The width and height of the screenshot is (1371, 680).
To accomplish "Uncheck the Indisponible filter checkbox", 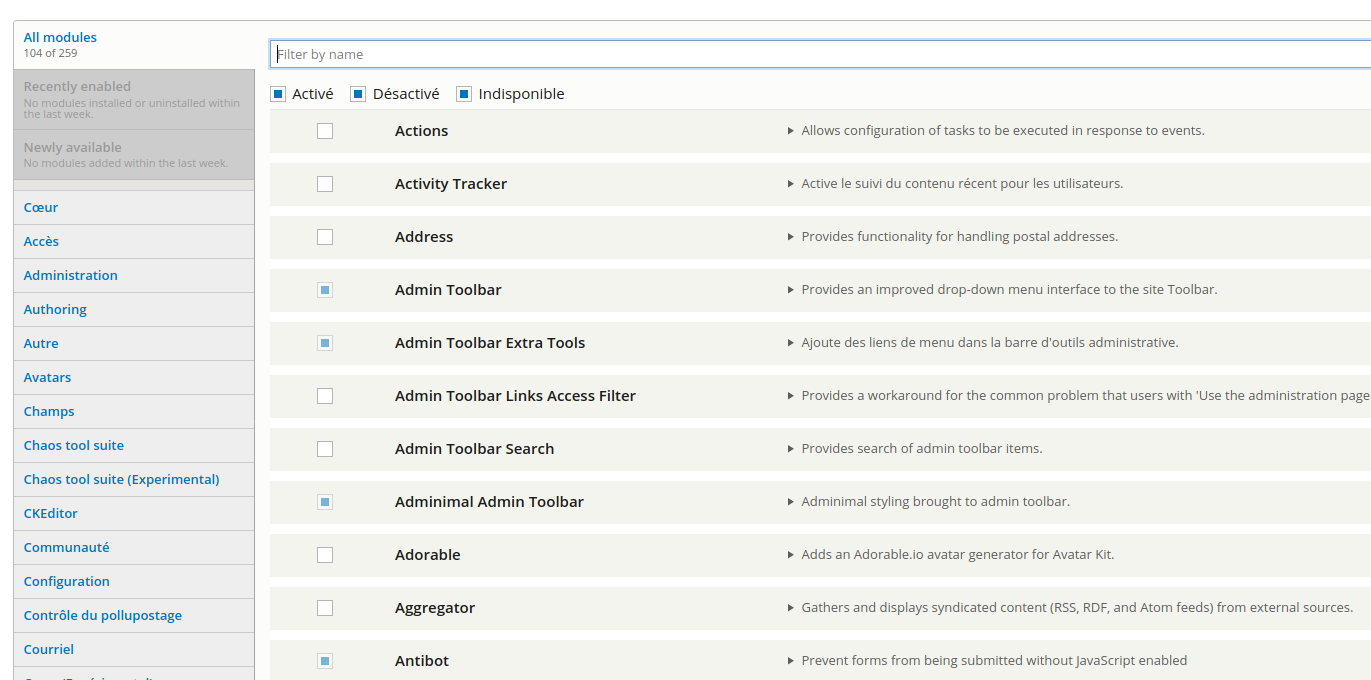I will tap(464, 94).
